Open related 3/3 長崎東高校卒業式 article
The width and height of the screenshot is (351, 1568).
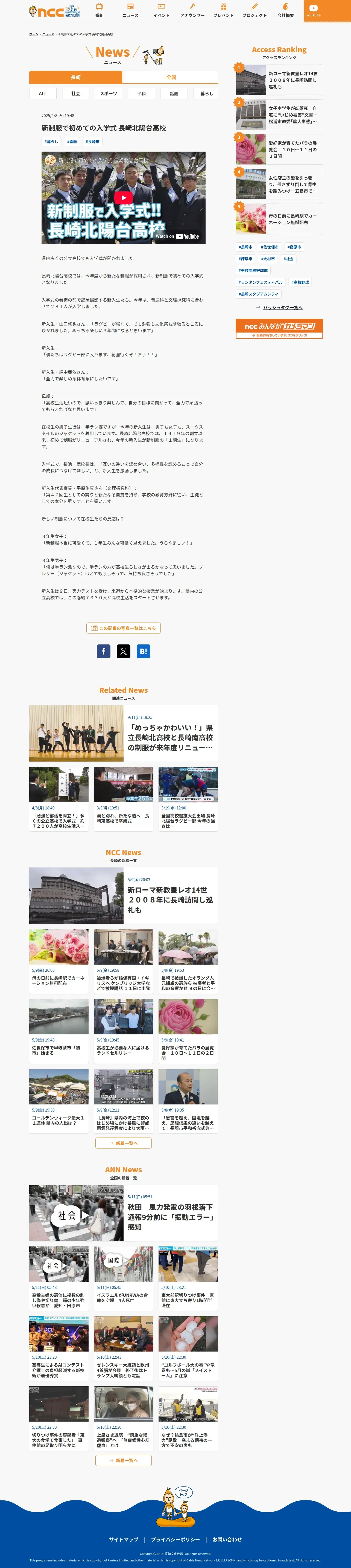[x=124, y=800]
